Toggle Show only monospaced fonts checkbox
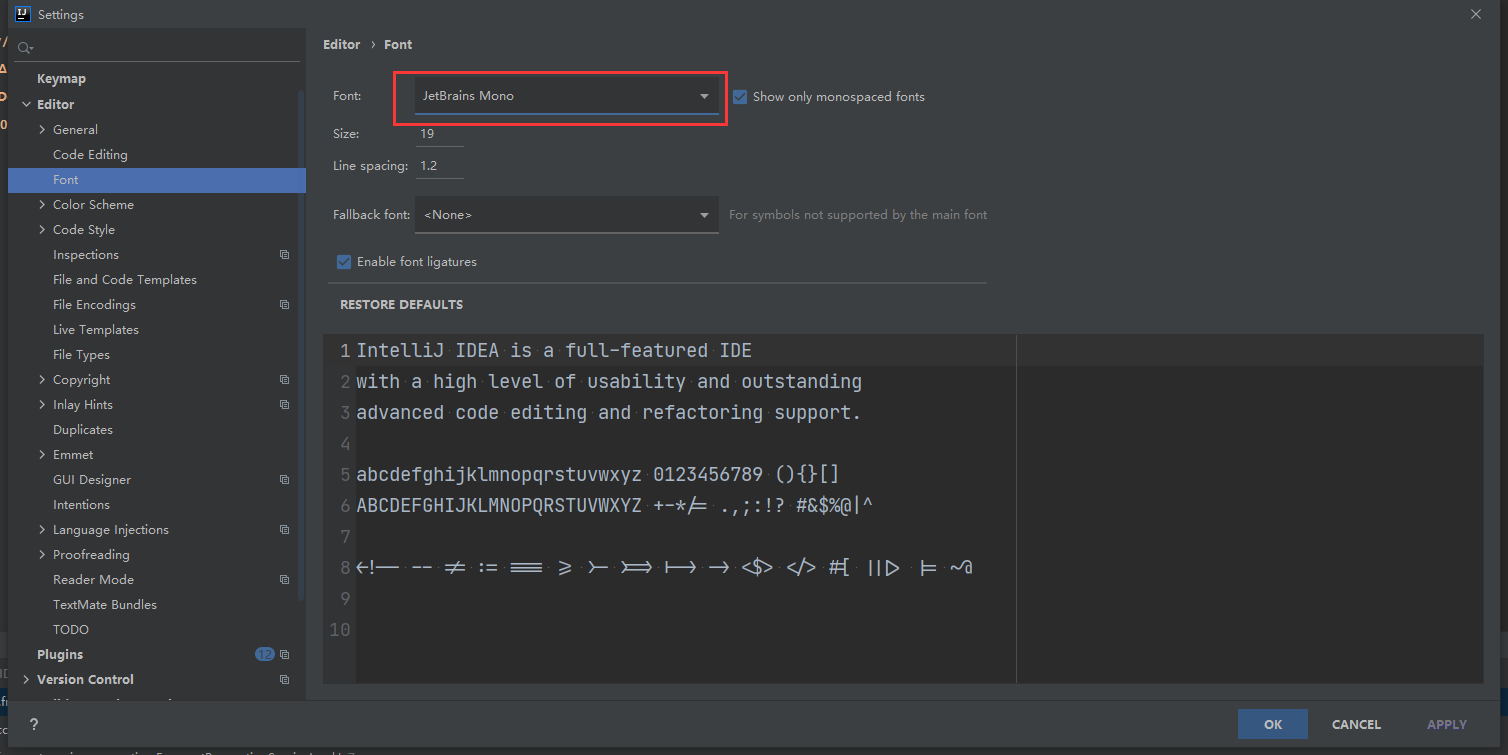The height and width of the screenshot is (755, 1508). pyautogui.click(x=740, y=97)
